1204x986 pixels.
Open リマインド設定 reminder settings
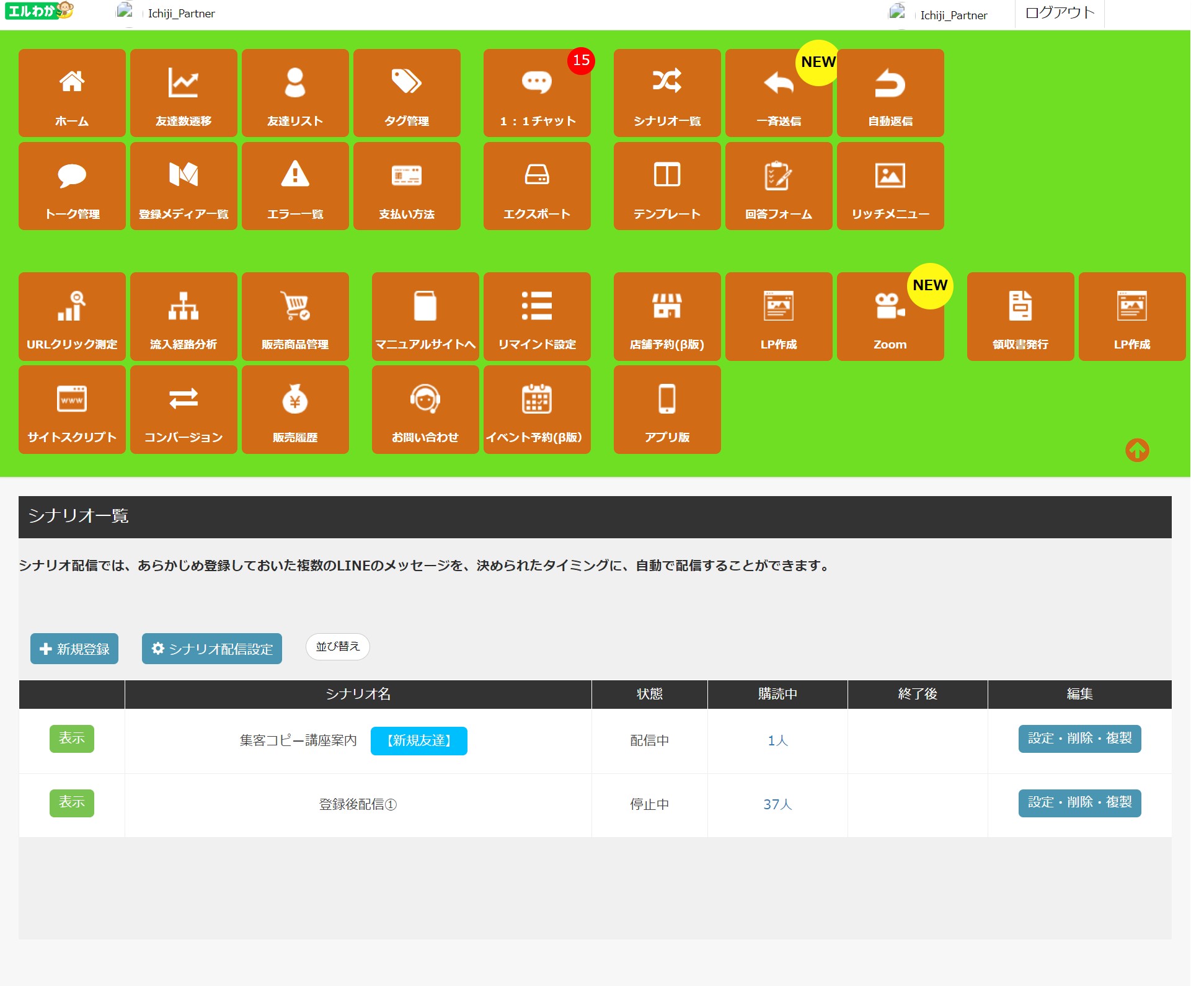tap(537, 316)
